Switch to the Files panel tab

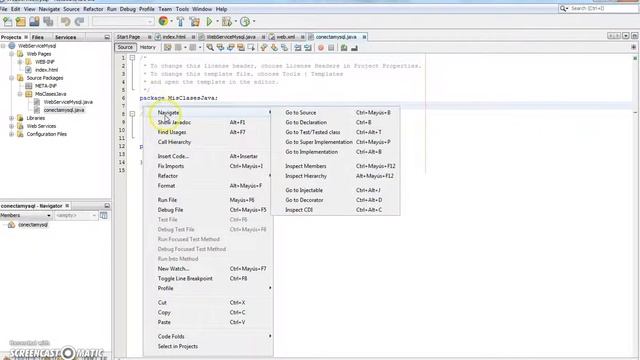pos(38,37)
